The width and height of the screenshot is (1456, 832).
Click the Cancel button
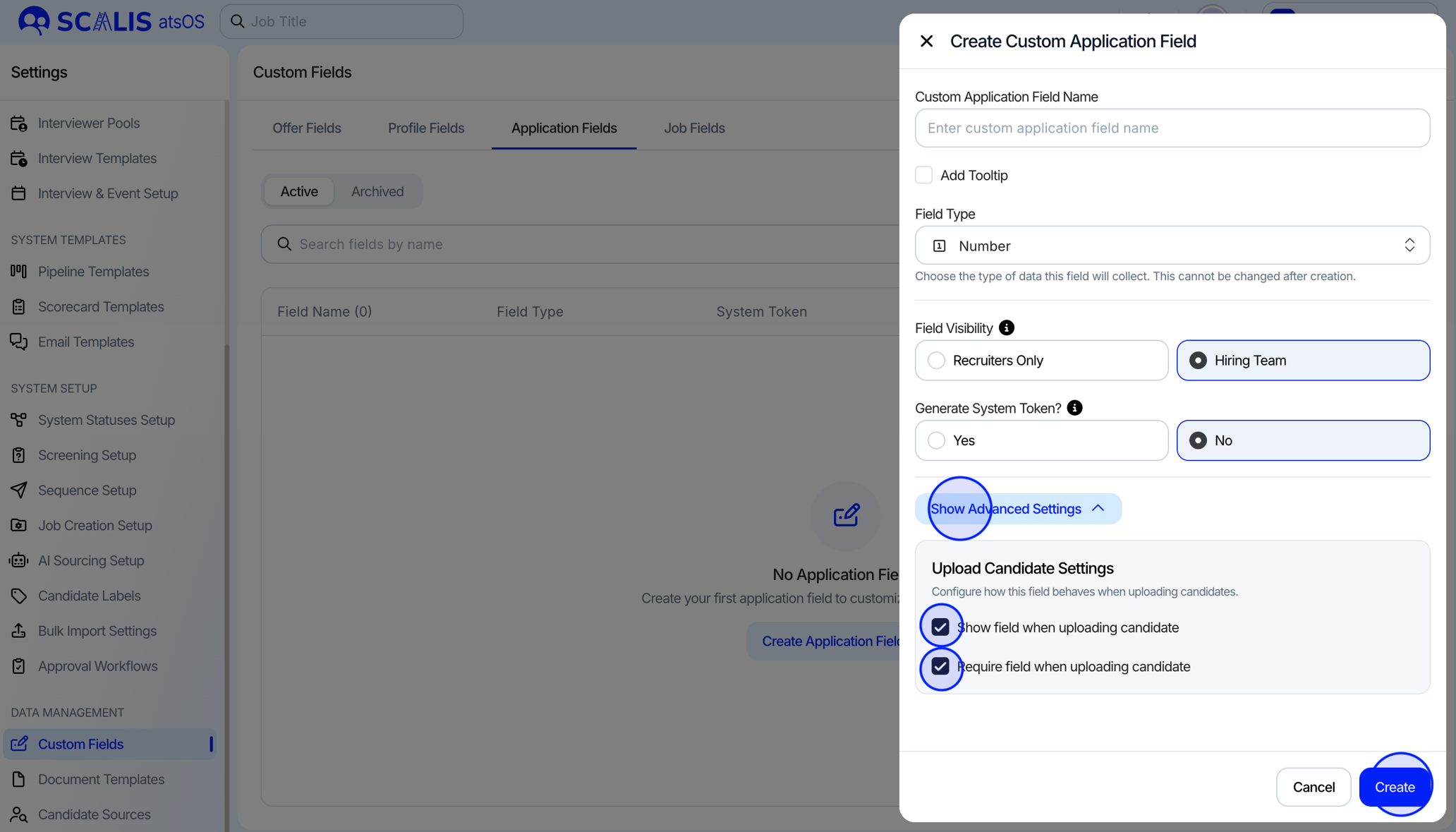point(1313,787)
